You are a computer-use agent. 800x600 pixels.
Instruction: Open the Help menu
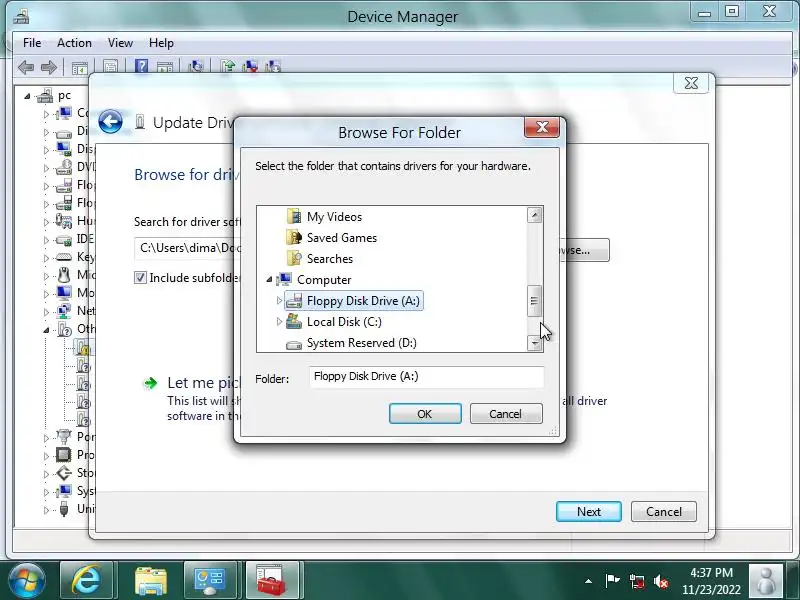[x=161, y=43]
